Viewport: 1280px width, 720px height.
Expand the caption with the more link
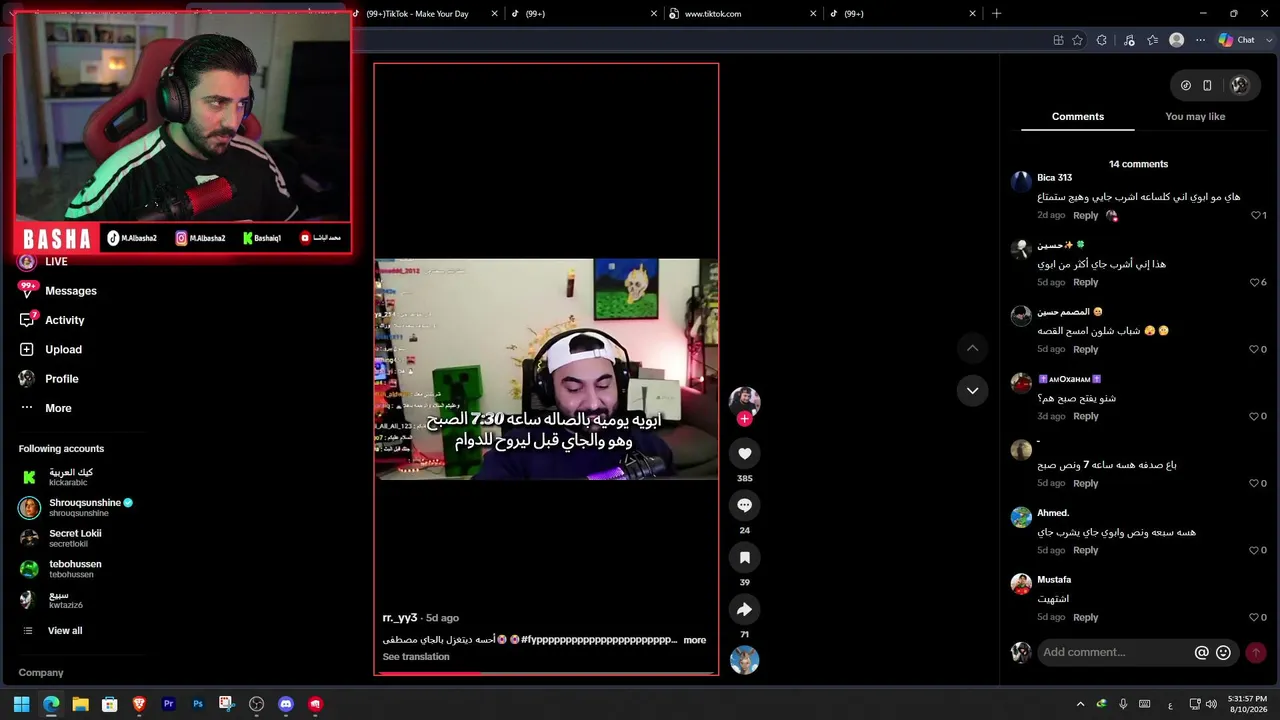695,640
